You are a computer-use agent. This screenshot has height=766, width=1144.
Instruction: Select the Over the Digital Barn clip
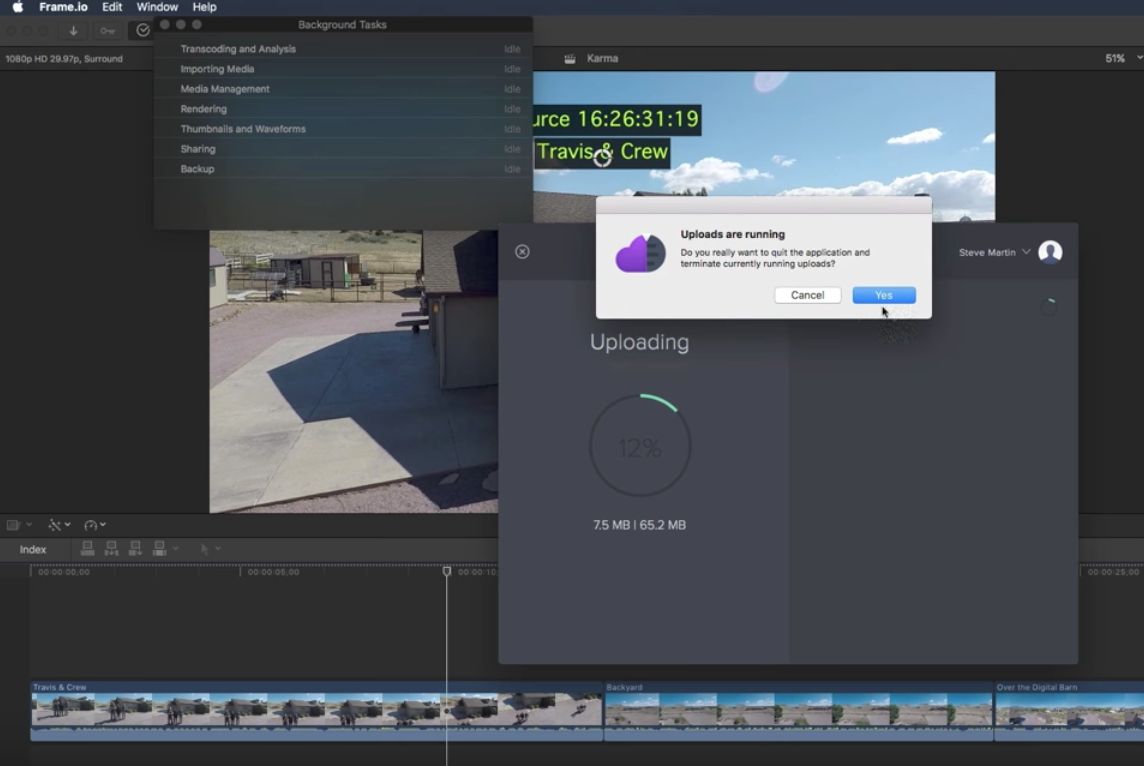pyautogui.click(x=1070, y=711)
